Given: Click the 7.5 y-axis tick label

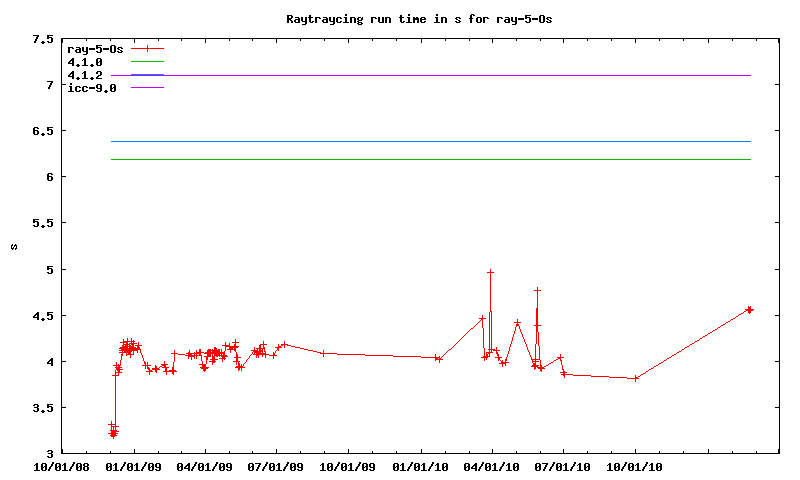Looking at the screenshot, I should [x=43, y=39].
